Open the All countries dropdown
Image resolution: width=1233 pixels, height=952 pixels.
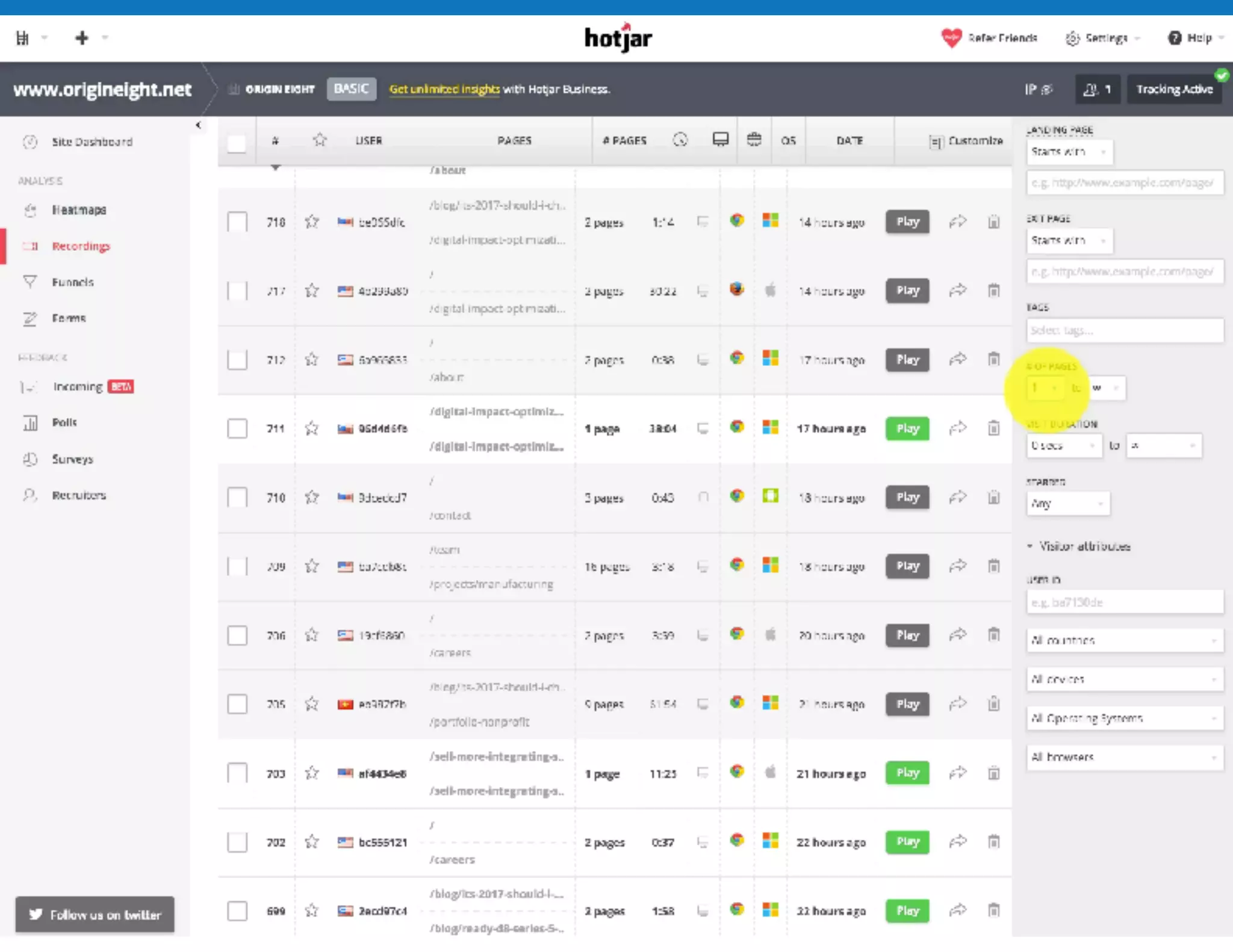1124,640
